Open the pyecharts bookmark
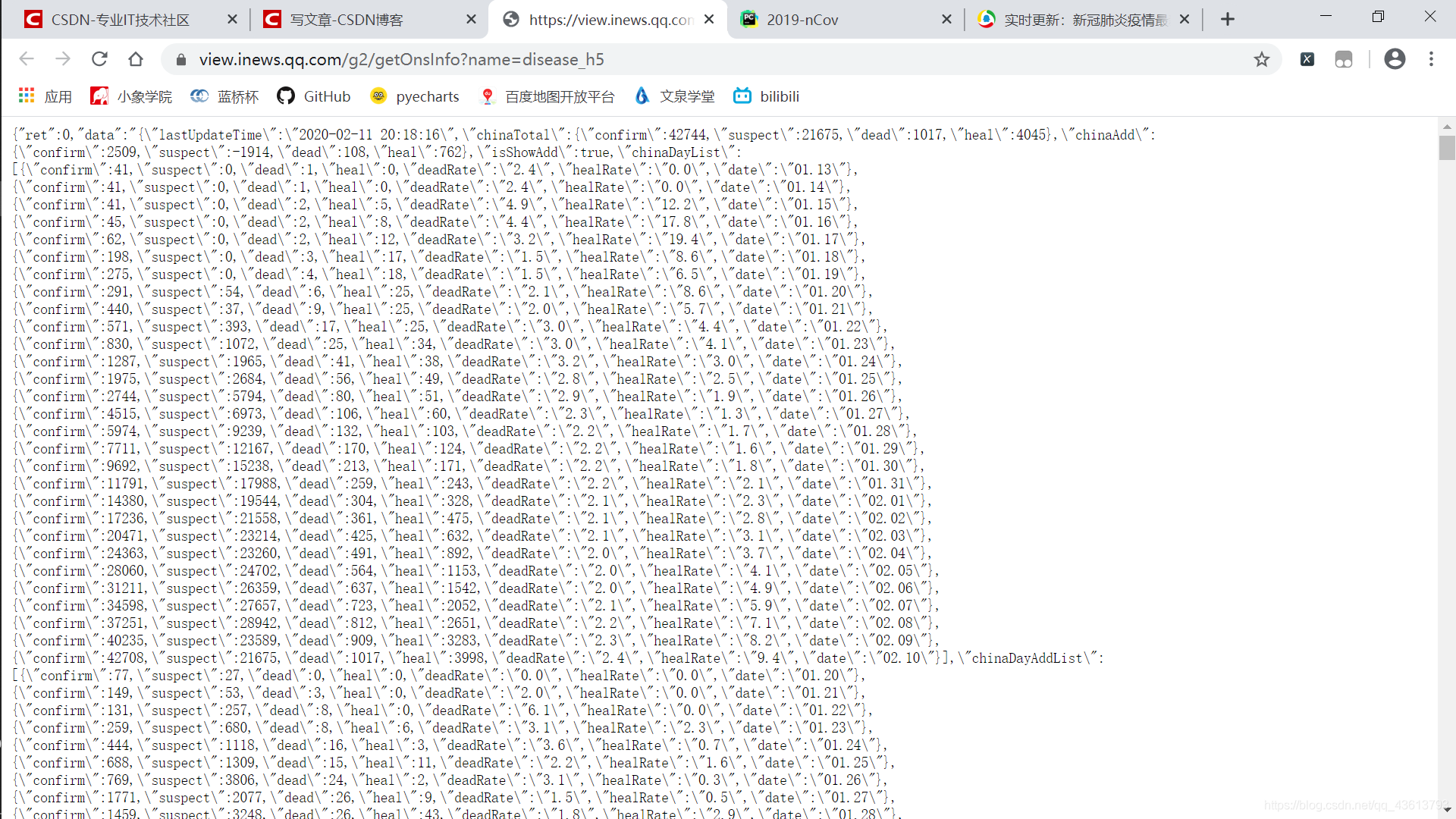 (415, 96)
